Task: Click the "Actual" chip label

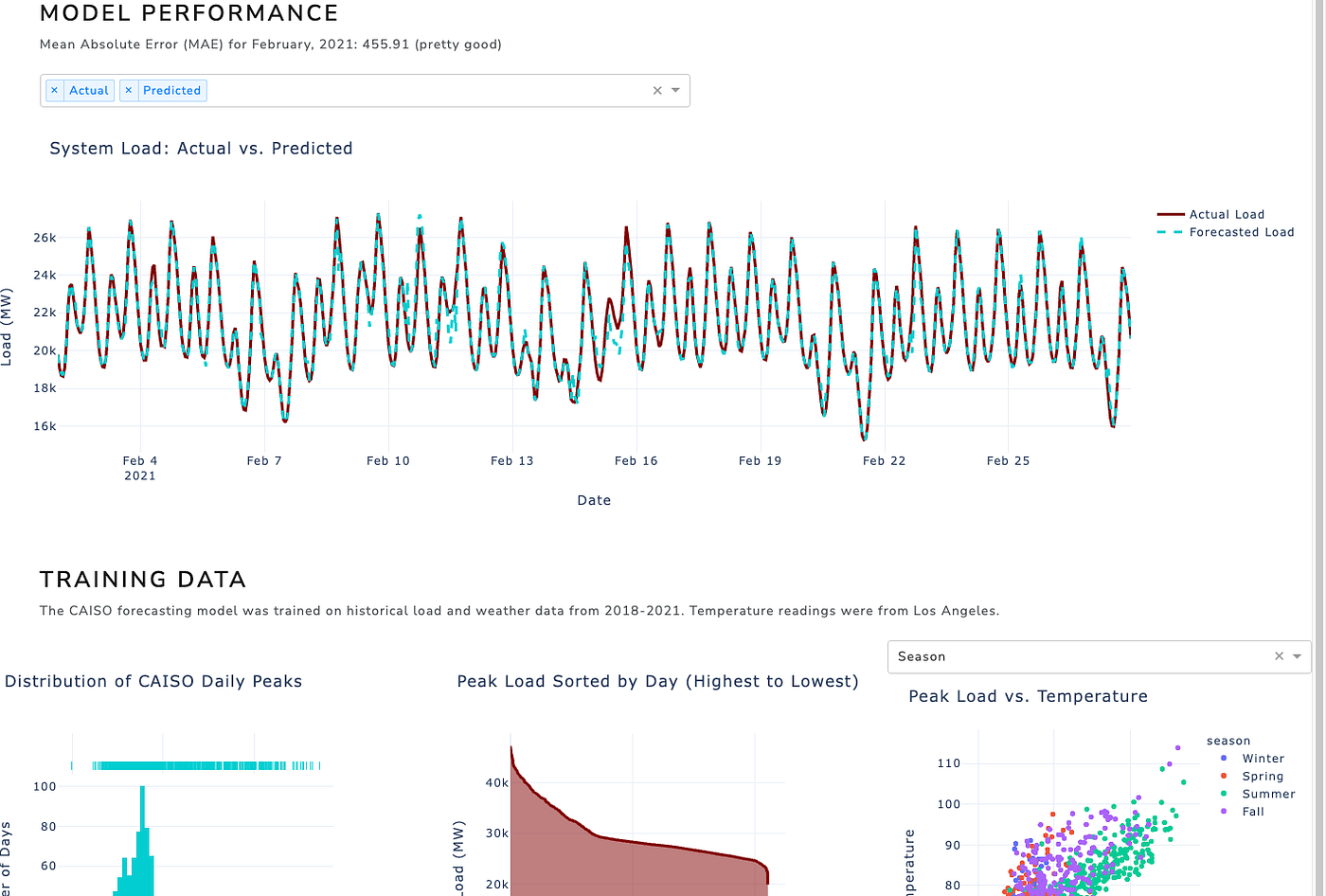Action: click(x=88, y=90)
